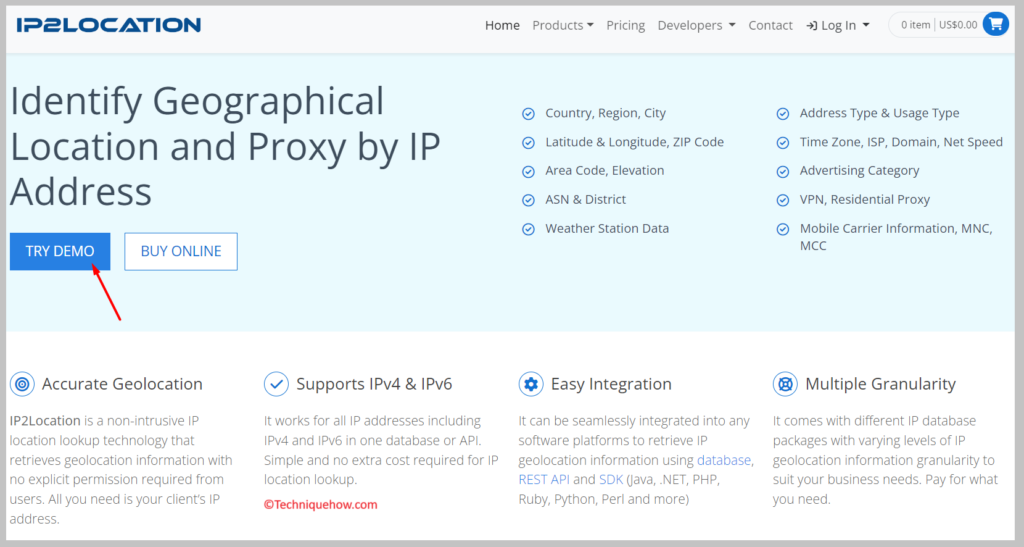Expand the Products dropdown menu
The width and height of the screenshot is (1024, 547).
point(562,25)
